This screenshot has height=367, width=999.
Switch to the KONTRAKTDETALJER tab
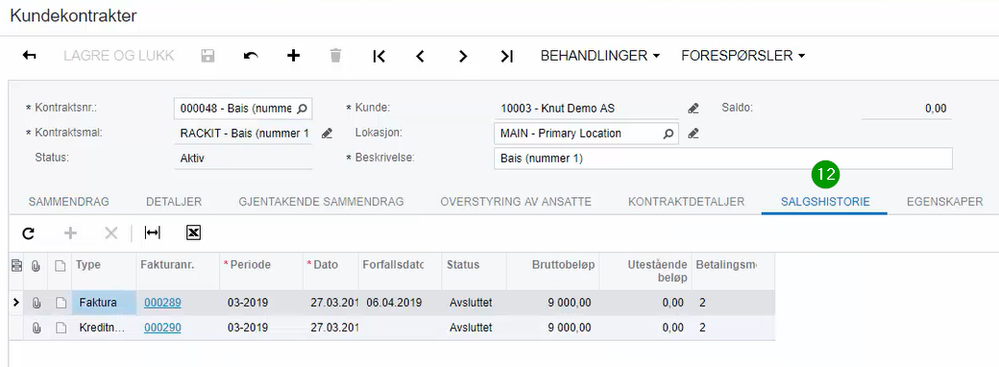click(x=686, y=202)
